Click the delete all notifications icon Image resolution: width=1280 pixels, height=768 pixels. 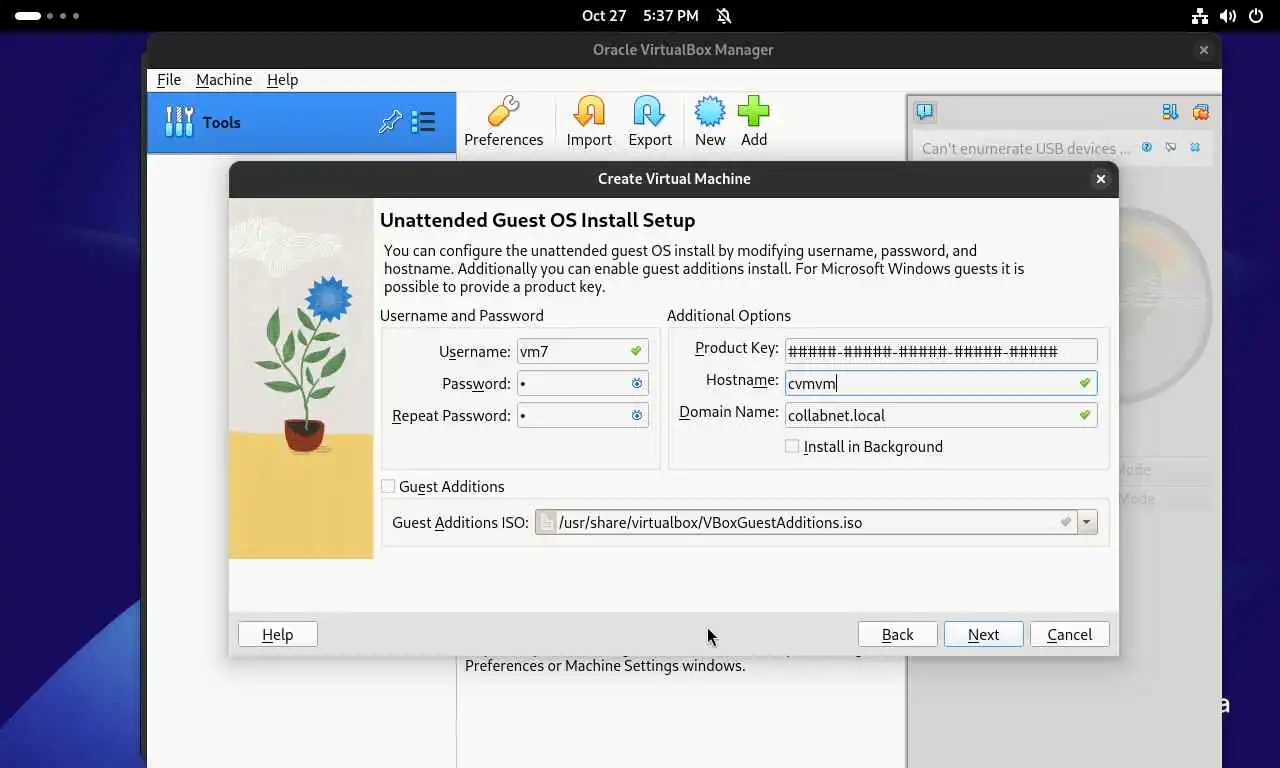click(1201, 112)
